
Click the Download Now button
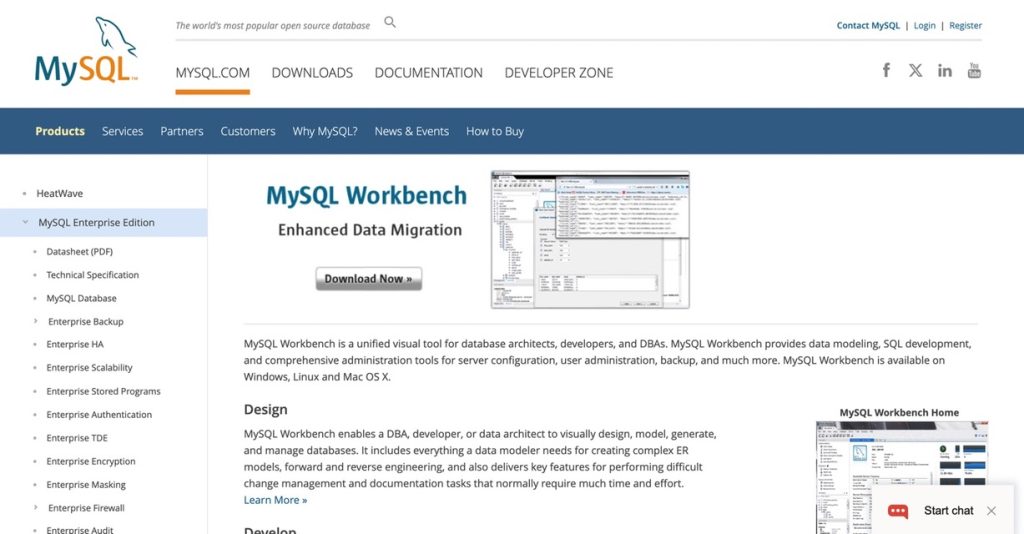pos(368,279)
